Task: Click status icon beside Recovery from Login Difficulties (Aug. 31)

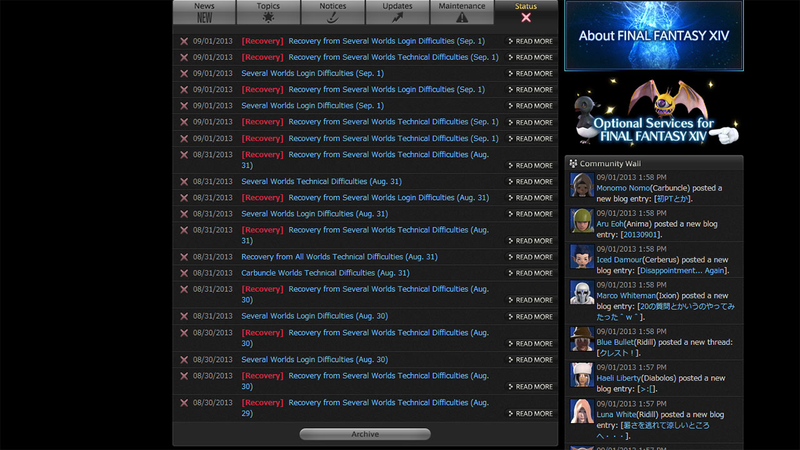Action: coord(184,197)
